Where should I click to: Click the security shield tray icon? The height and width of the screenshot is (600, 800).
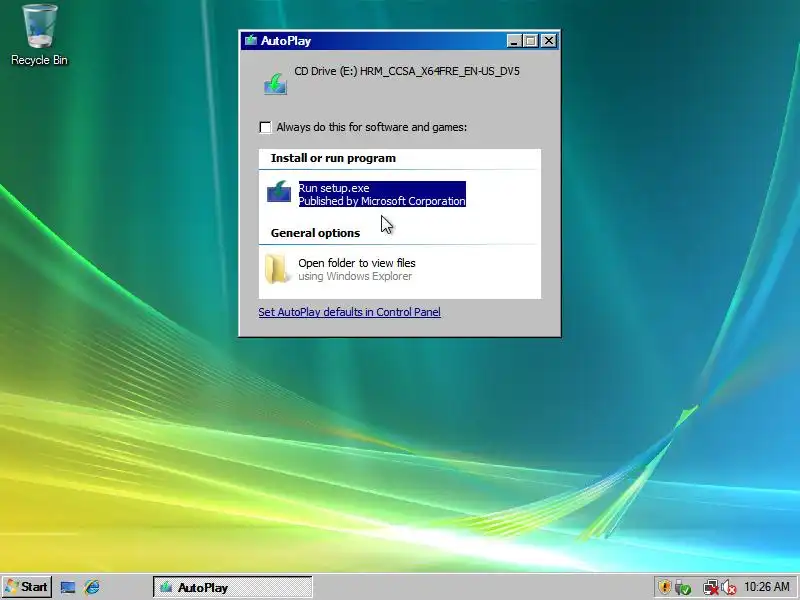(x=664, y=587)
